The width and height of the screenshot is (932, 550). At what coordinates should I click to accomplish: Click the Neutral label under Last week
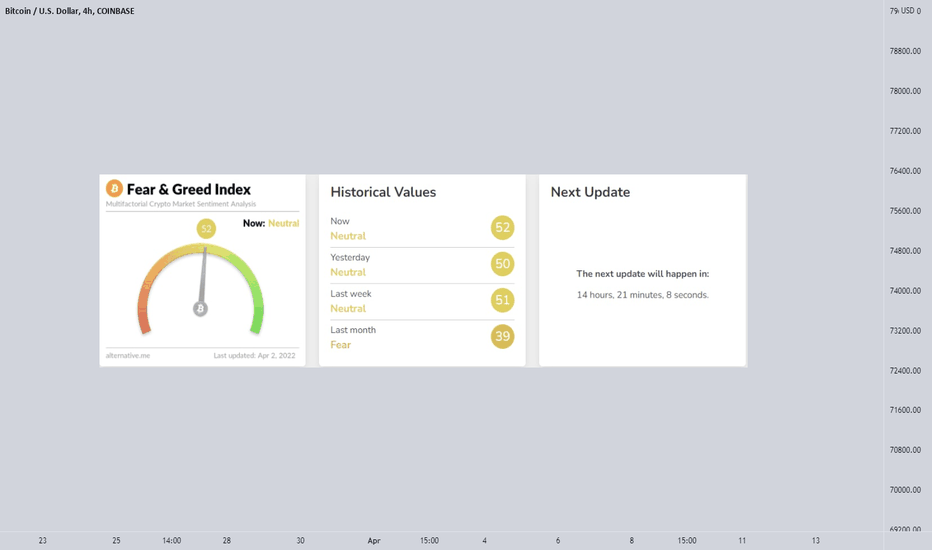[348, 309]
